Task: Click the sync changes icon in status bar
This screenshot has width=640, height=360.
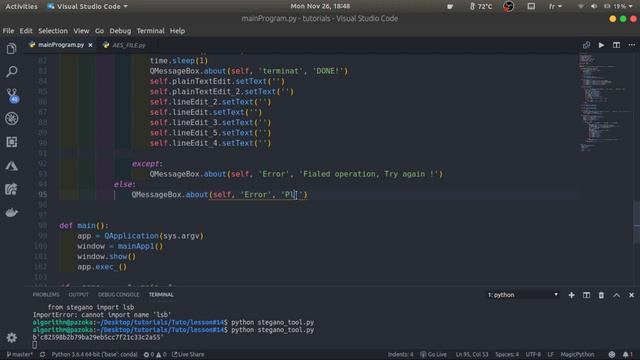Action: [42, 354]
